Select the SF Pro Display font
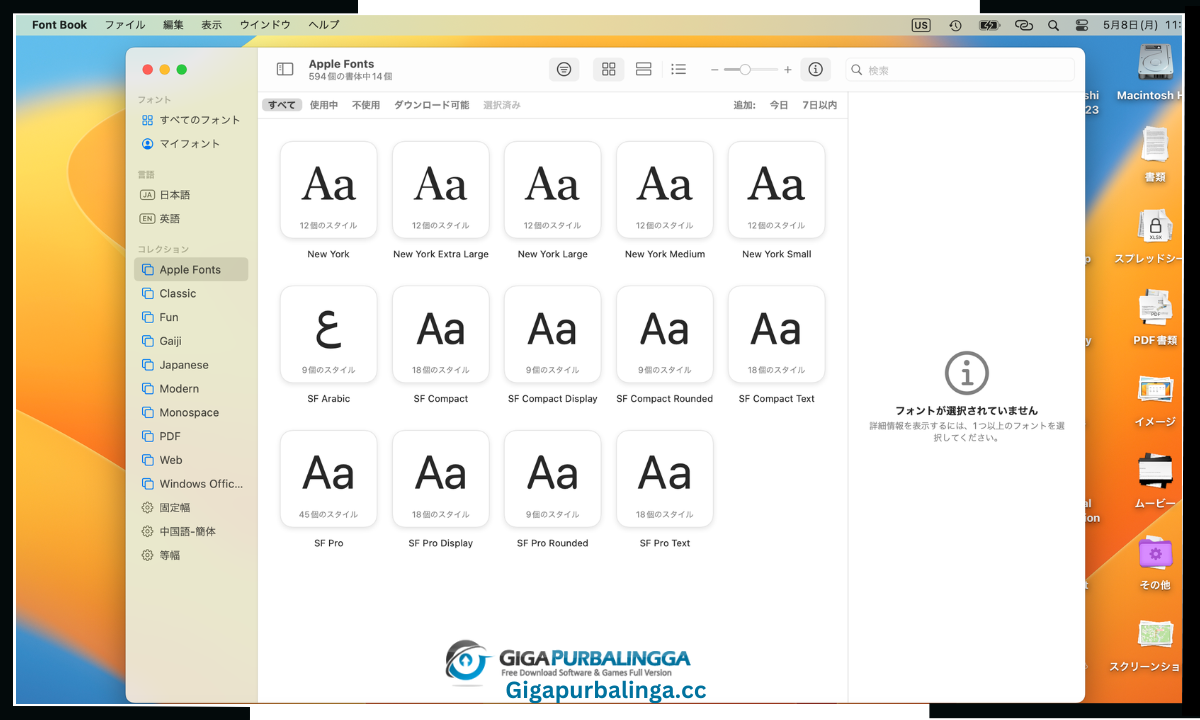1200x720 pixels. 441,479
